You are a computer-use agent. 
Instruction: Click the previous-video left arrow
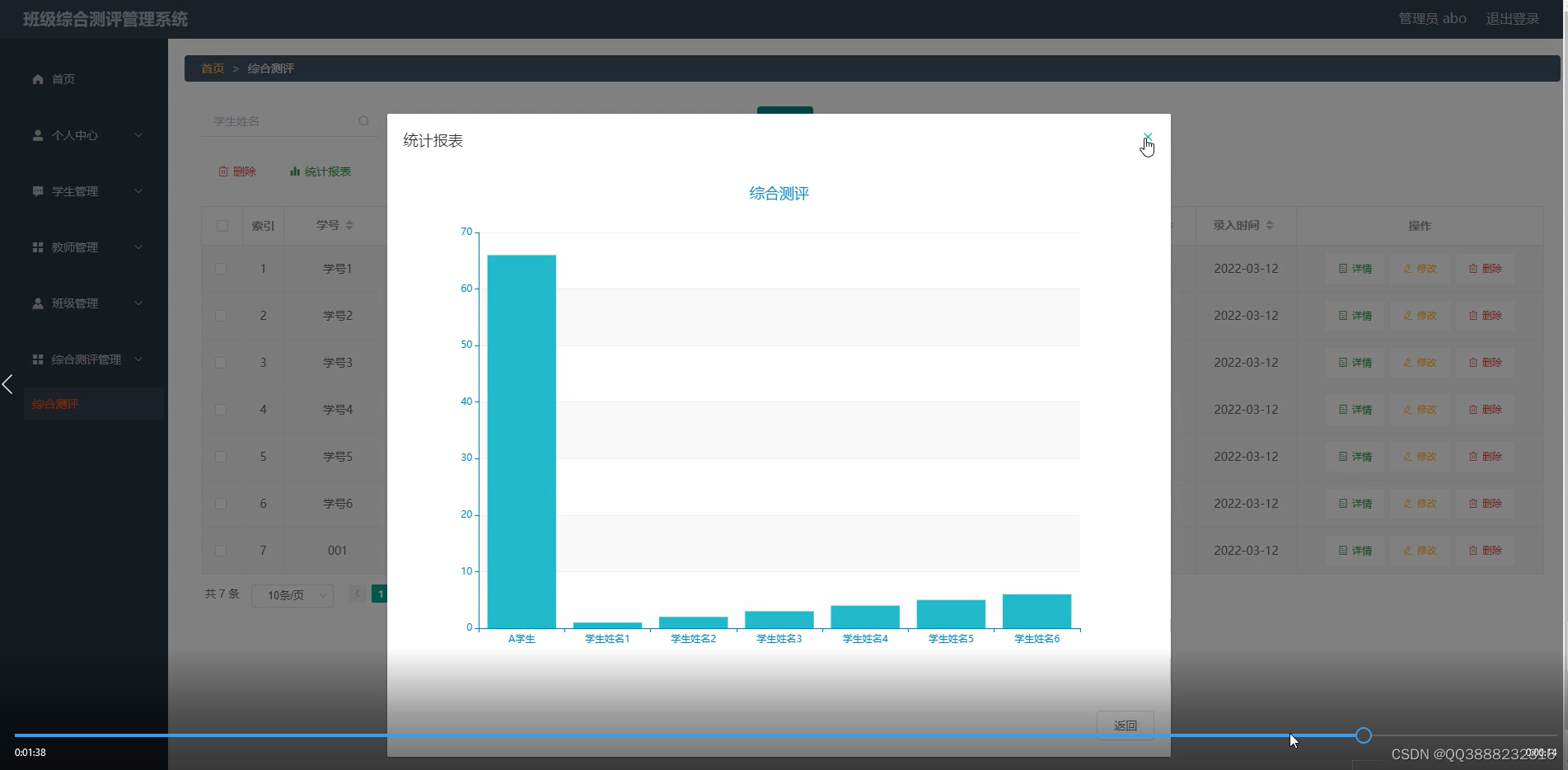(x=7, y=384)
